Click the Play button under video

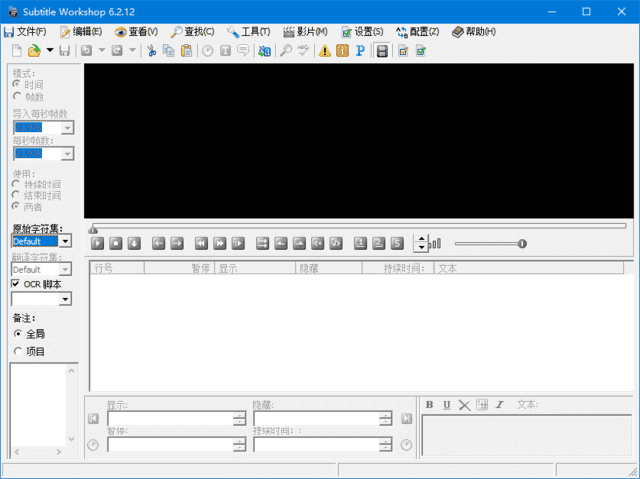(97, 244)
